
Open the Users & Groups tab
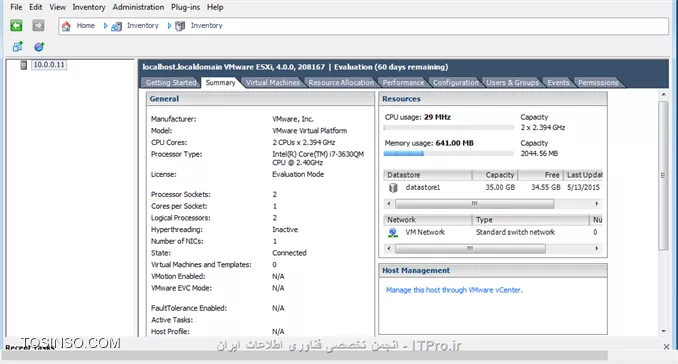(512, 83)
